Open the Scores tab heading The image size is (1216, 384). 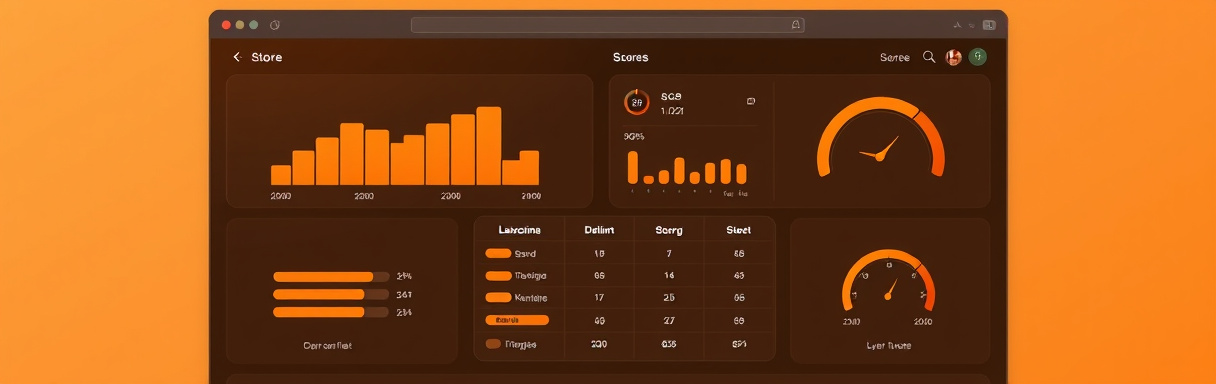coord(630,58)
